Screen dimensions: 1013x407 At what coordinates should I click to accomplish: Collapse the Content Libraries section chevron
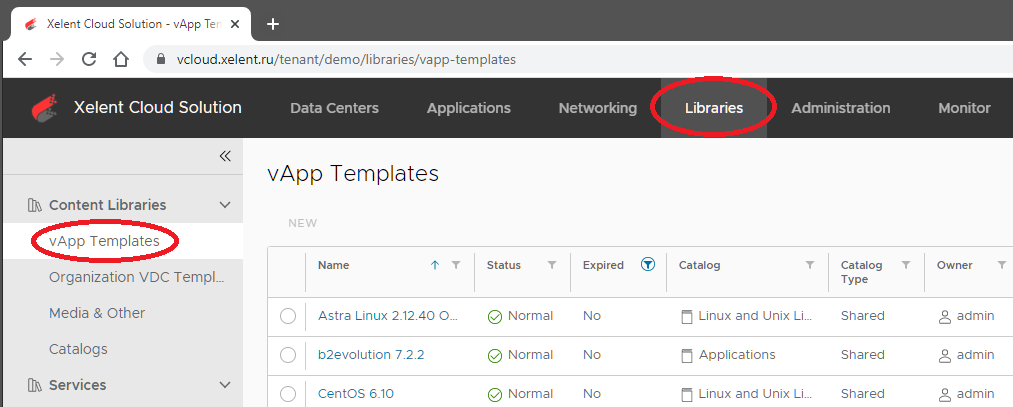(x=225, y=205)
